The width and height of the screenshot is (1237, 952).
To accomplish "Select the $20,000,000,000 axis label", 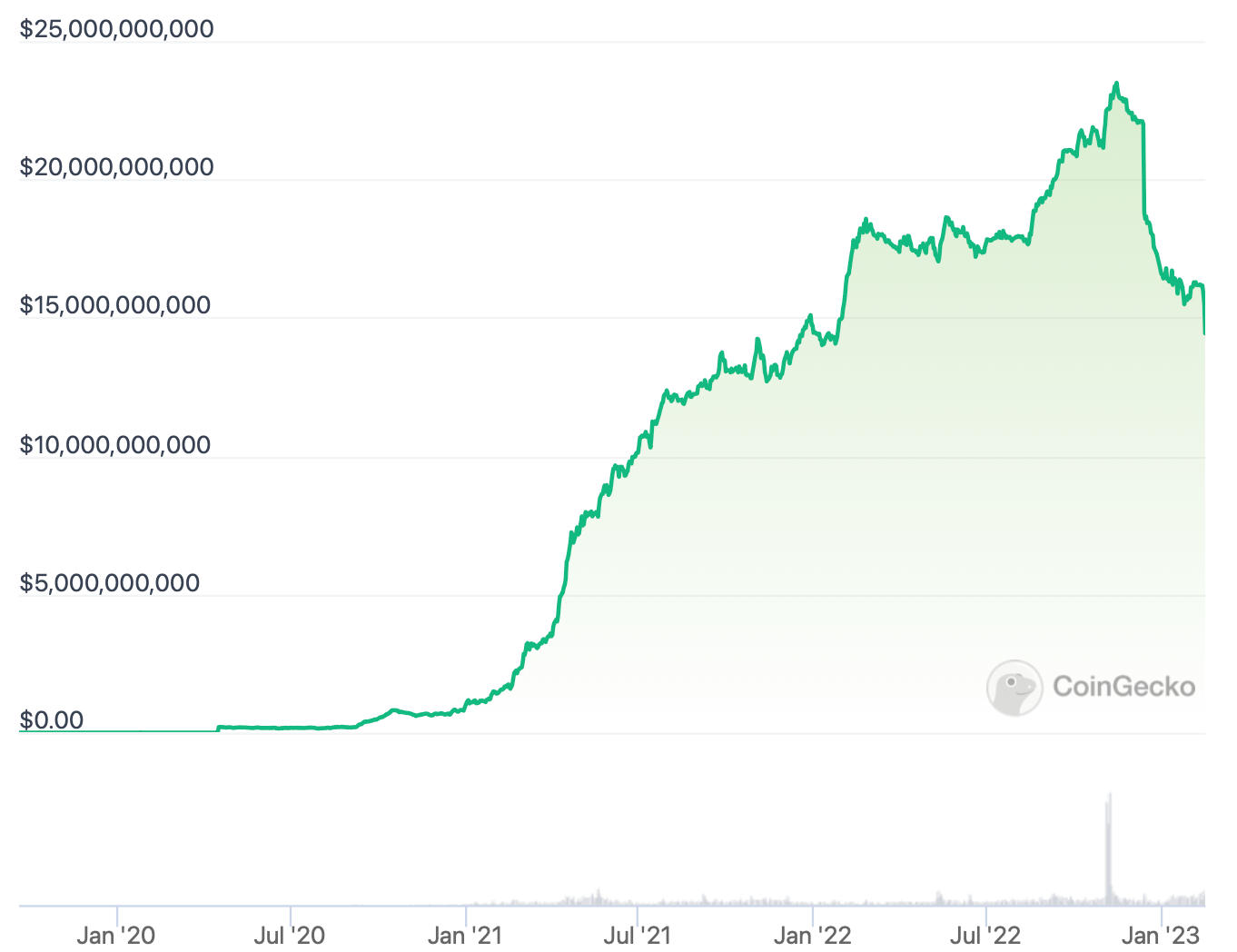I will click(x=117, y=167).
